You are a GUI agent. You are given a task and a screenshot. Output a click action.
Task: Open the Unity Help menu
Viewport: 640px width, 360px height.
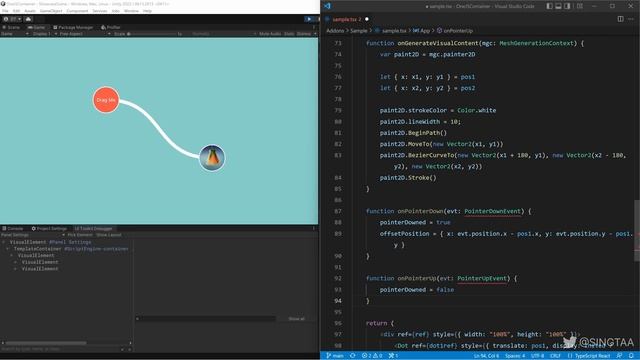(147, 11)
